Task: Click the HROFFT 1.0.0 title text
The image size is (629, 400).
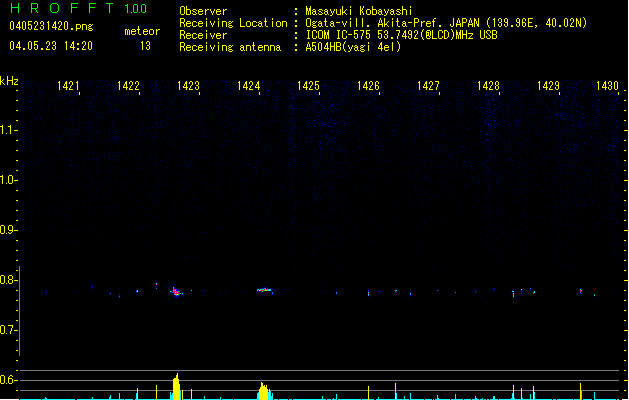Action: pos(79,8)
